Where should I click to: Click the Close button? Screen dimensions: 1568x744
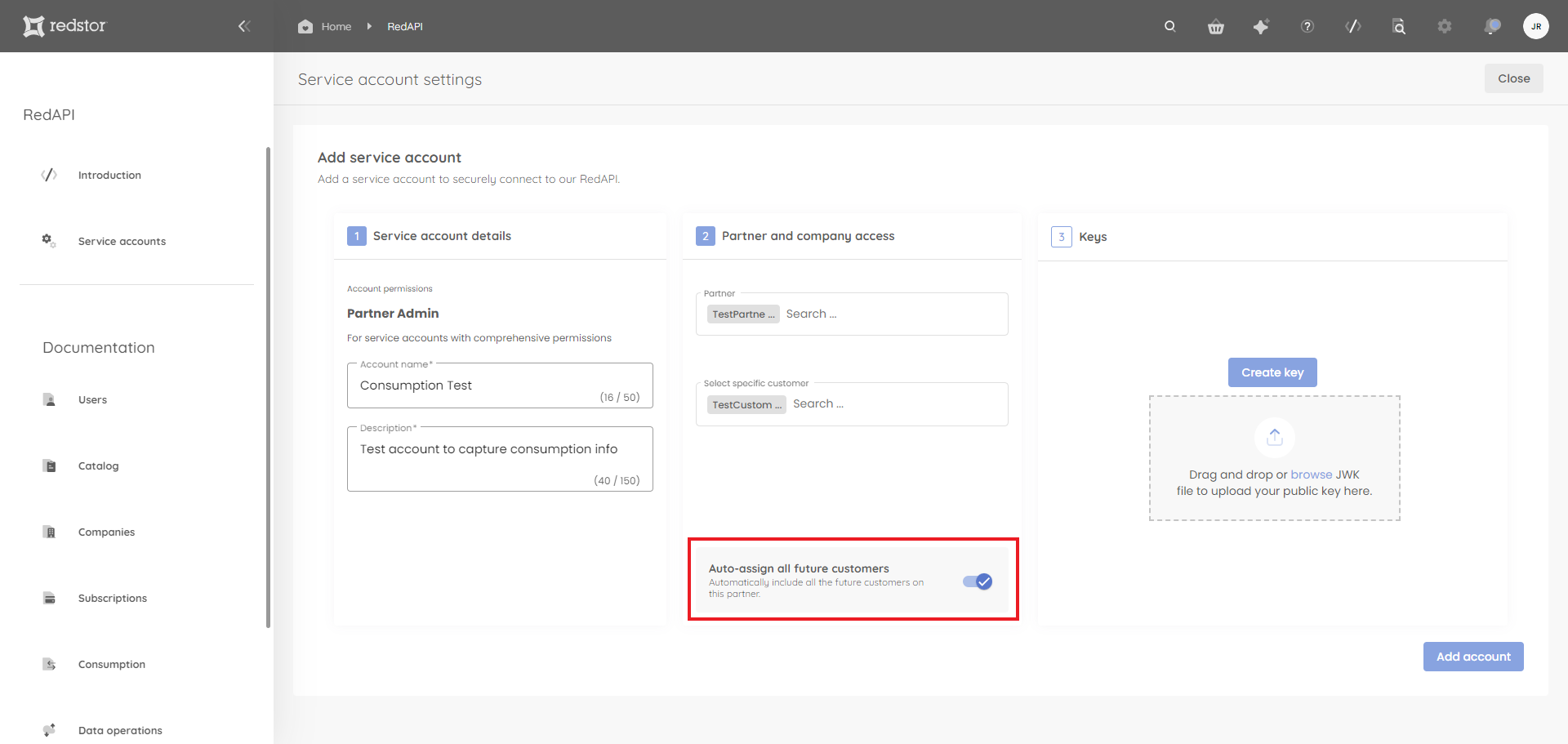tap(1513, 78)
